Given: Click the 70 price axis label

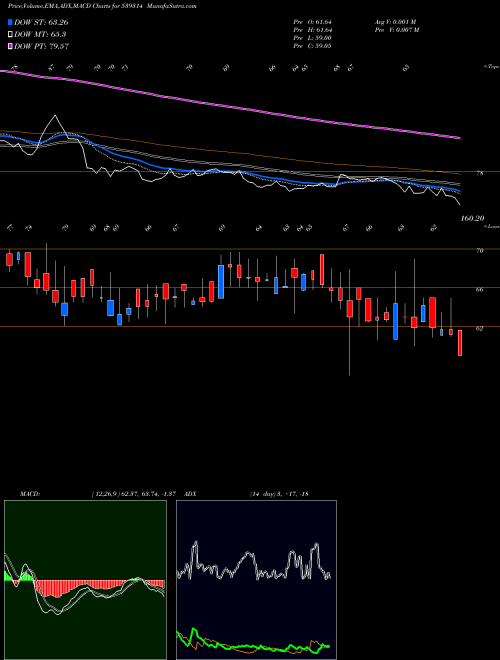Looking at the screenshot, I should point(479,250).
